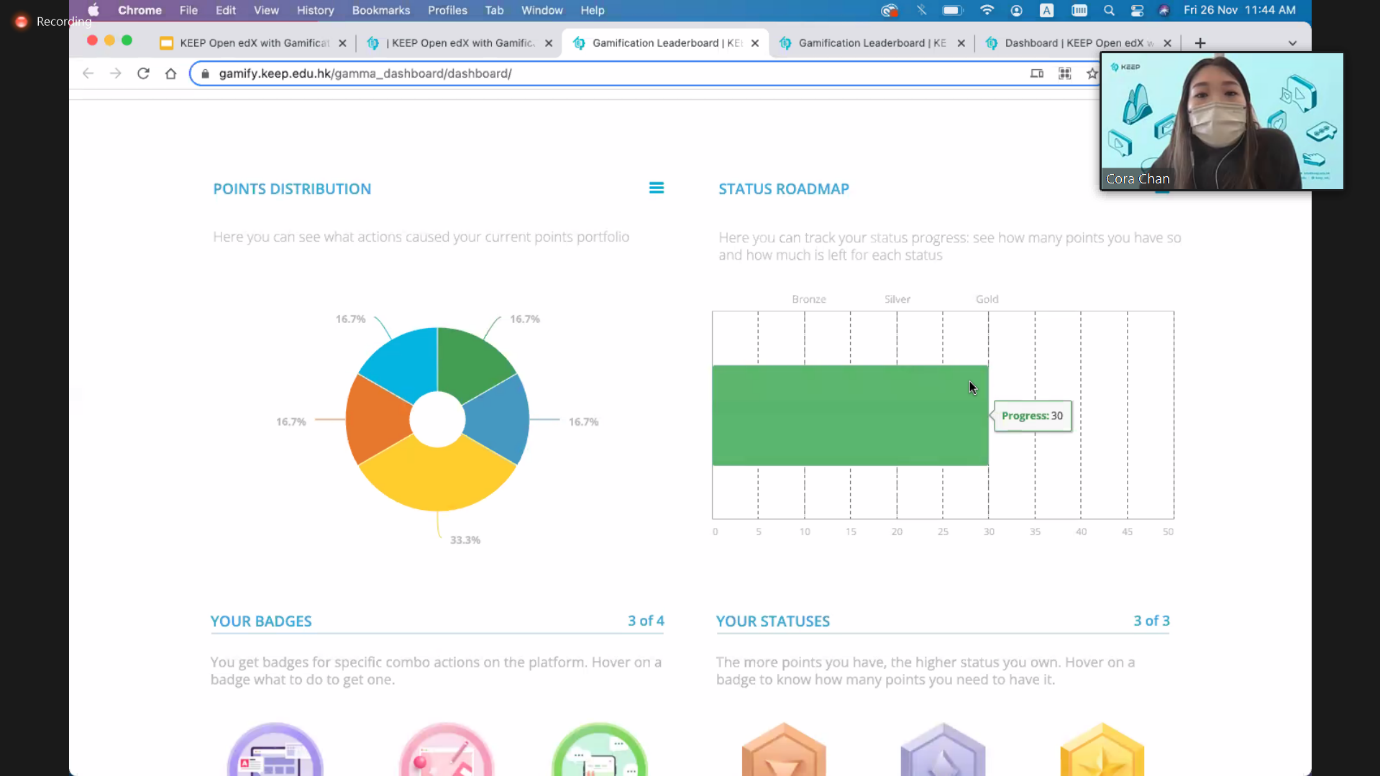Open the Edit menu

226,10
